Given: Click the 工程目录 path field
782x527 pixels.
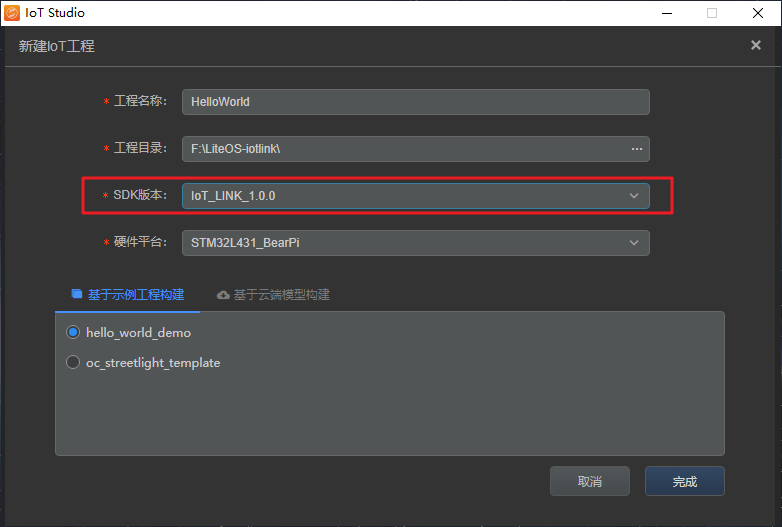Looking at the screenshot, I should click(x=415, y=149).
